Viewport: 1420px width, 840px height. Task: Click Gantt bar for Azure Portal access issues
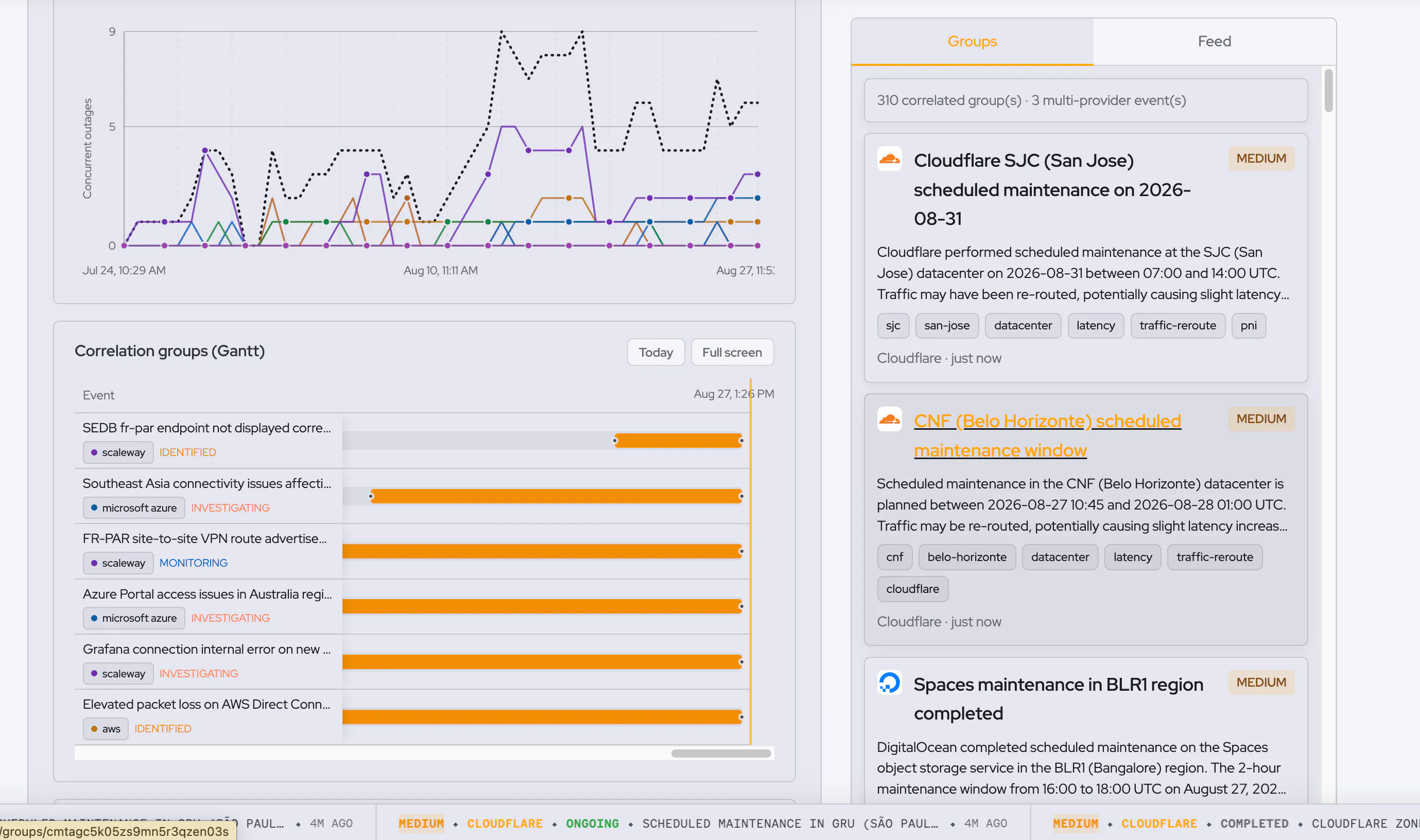click(x=542, y=606)
